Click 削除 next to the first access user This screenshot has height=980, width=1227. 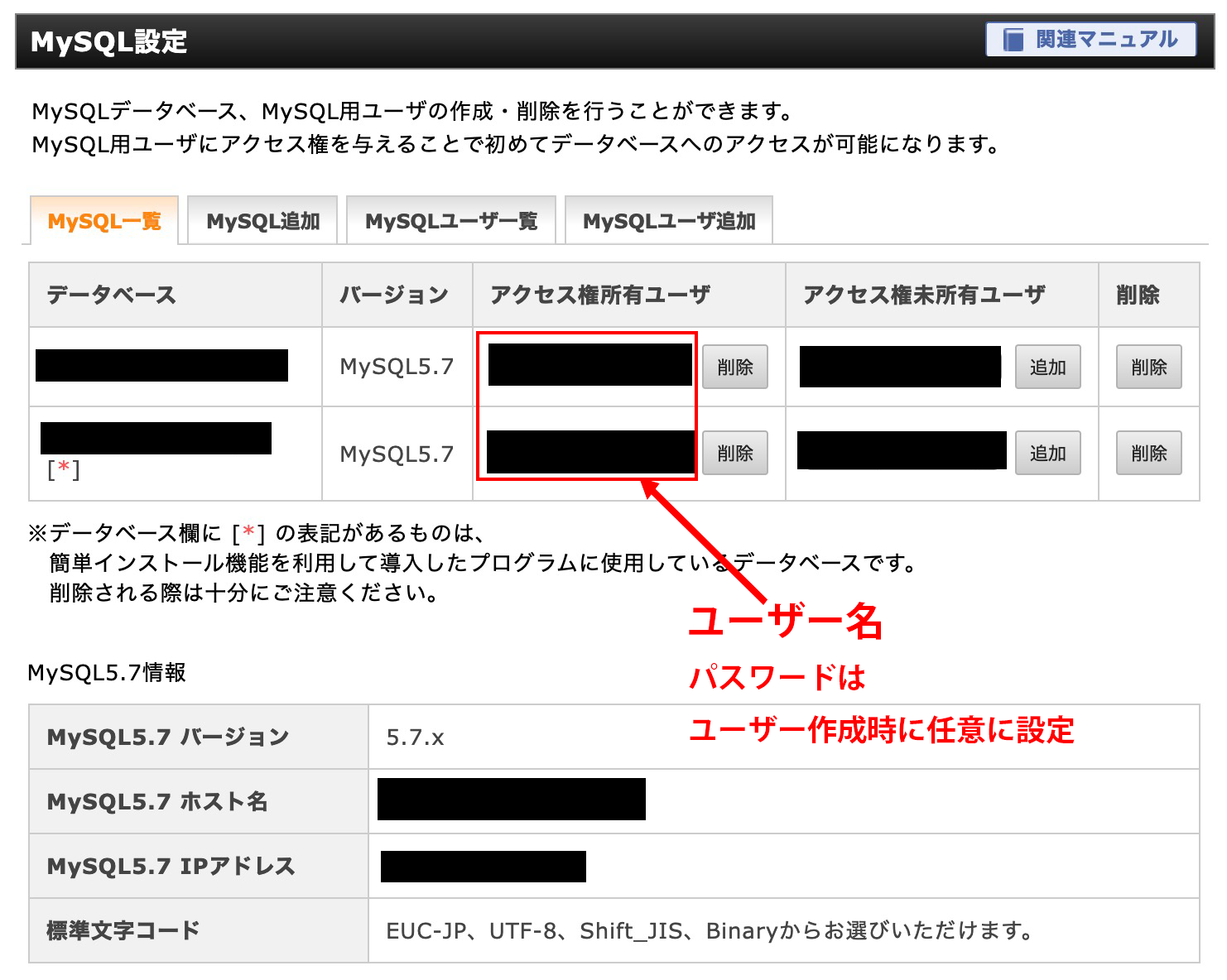pos(734,366)
